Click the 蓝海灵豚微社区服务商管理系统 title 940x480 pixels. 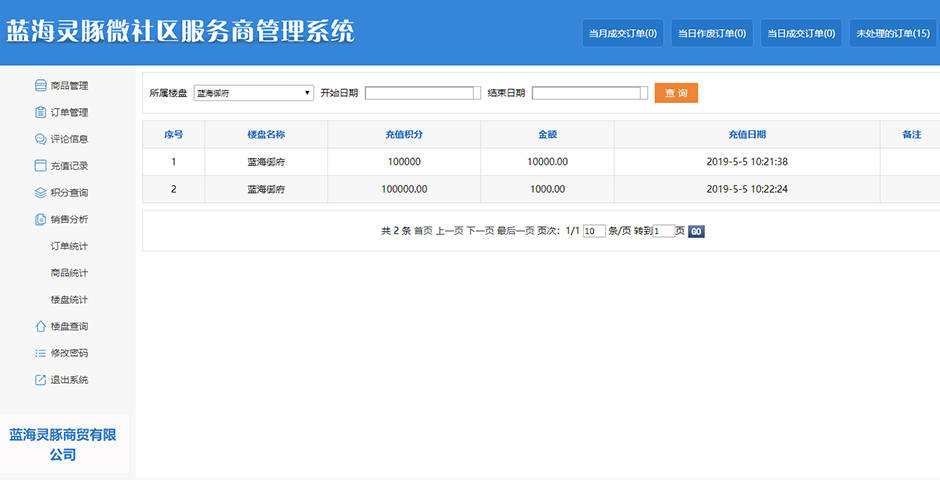coord(180,31)
